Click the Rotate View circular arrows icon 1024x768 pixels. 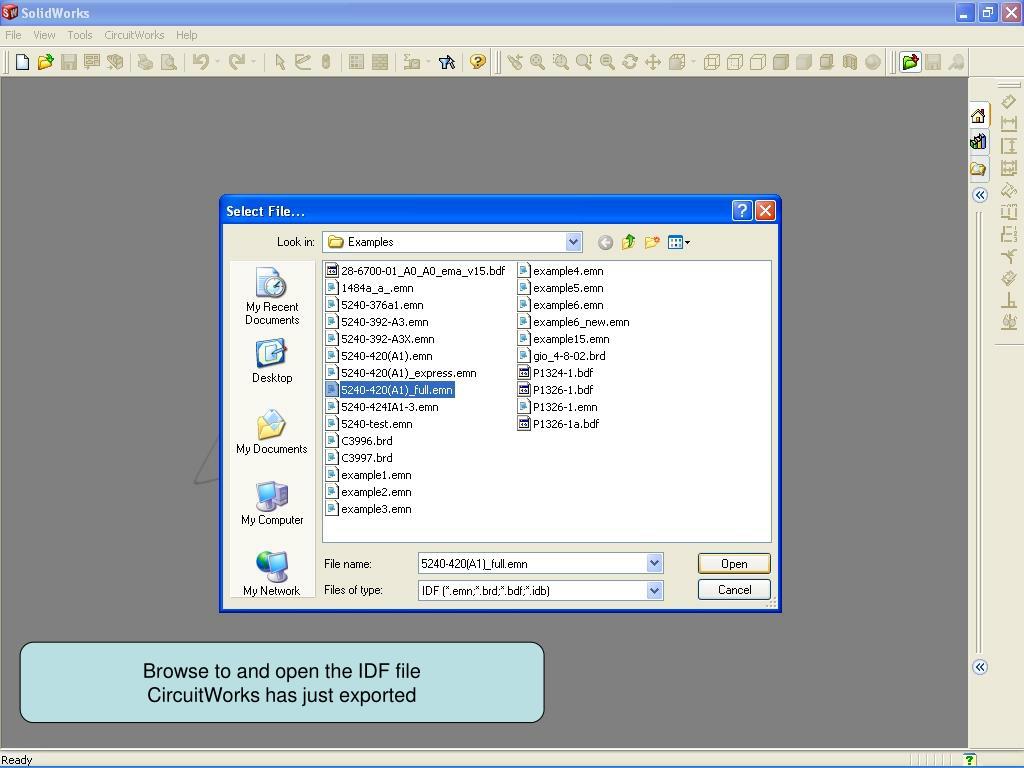(630, 62)
